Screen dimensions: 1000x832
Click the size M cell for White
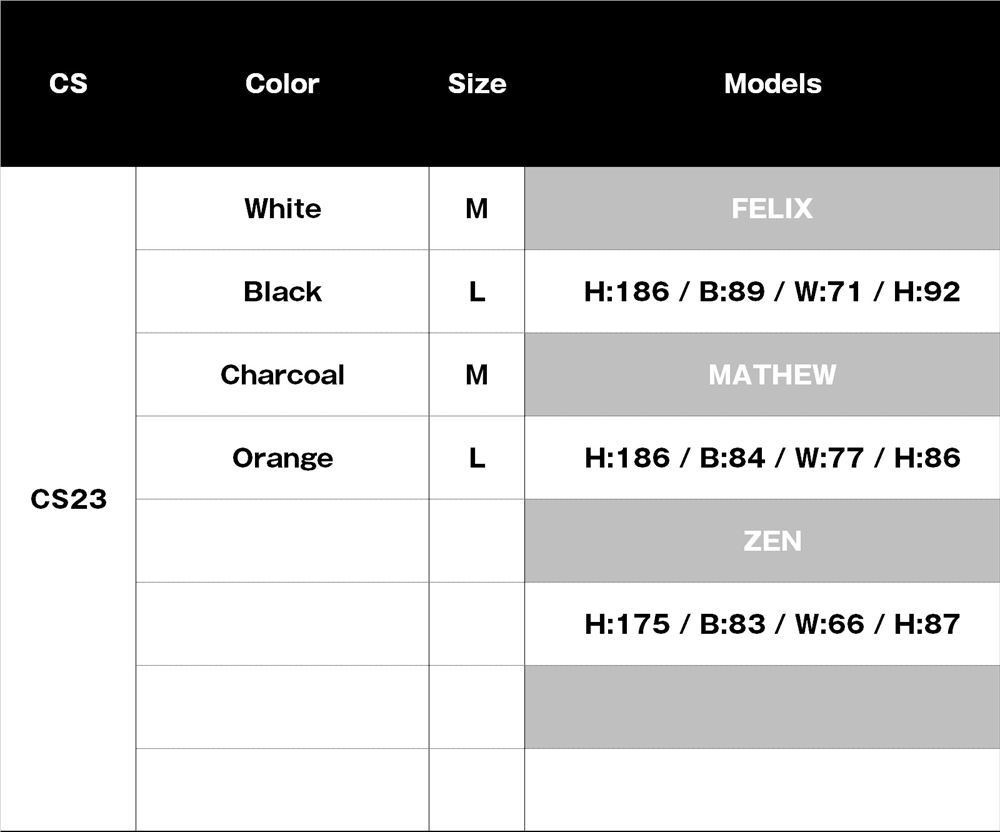pos(477,208)
